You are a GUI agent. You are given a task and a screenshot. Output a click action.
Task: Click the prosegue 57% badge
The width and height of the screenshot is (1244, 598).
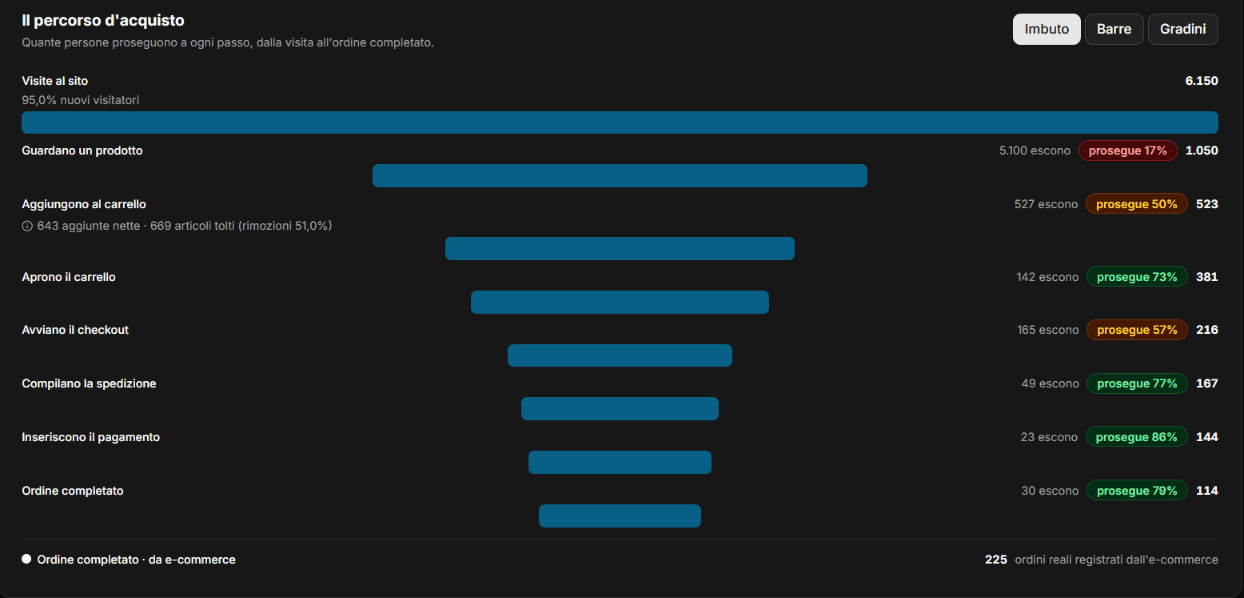point(1136,330)
